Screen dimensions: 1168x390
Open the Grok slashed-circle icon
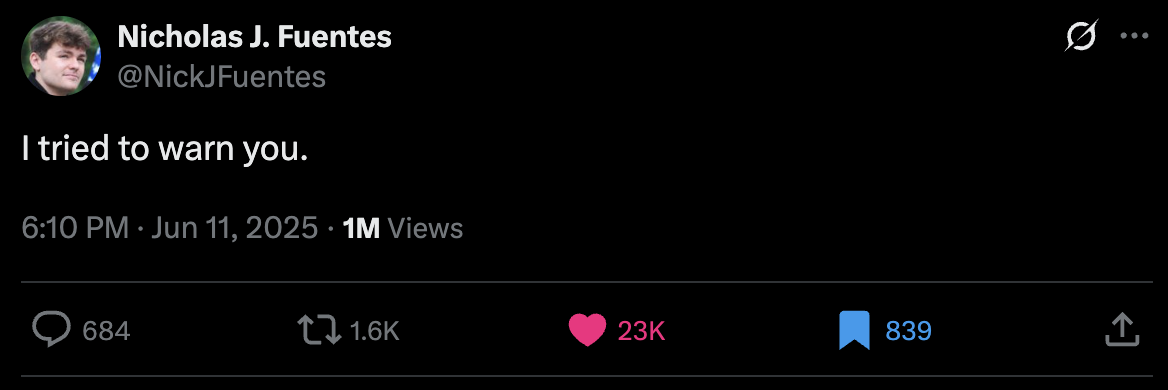pos(1081,36)
